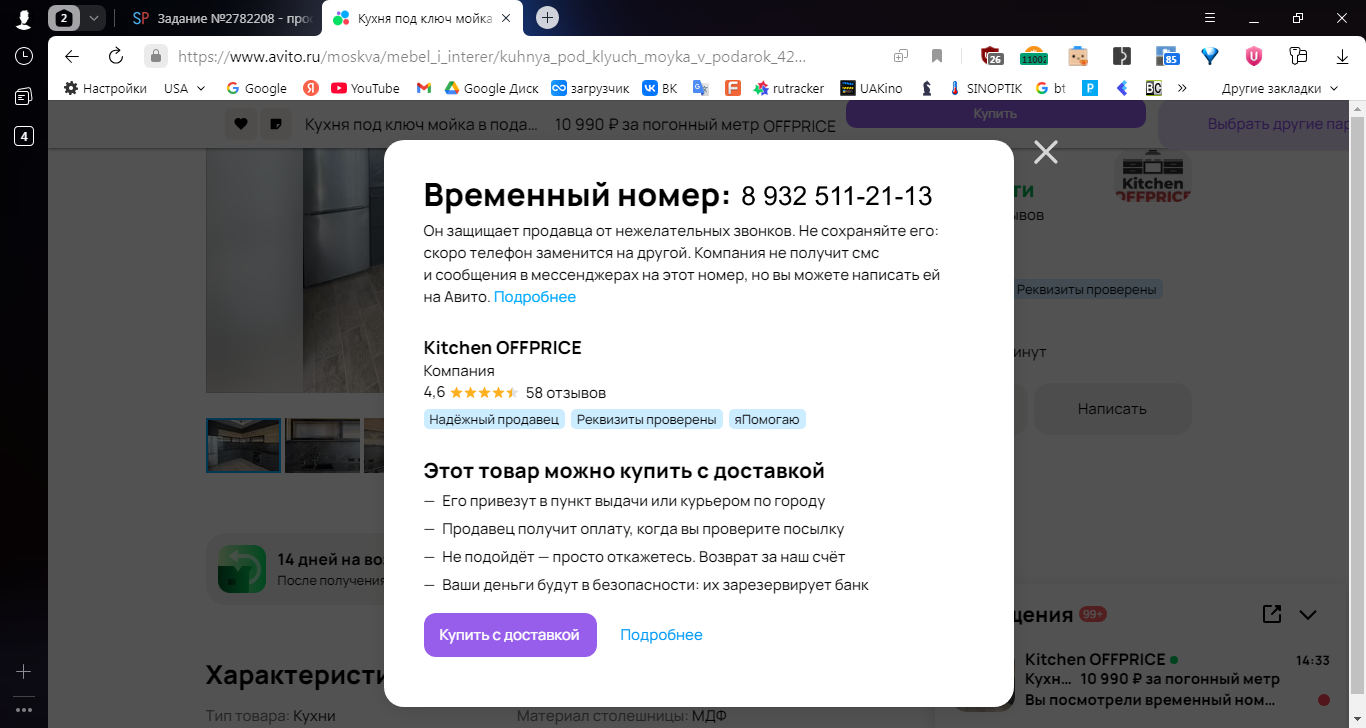The height and width of the screenshot is (728, 1366).
Task: Expand 'USA' bookmarks folder
Action: 185,88
